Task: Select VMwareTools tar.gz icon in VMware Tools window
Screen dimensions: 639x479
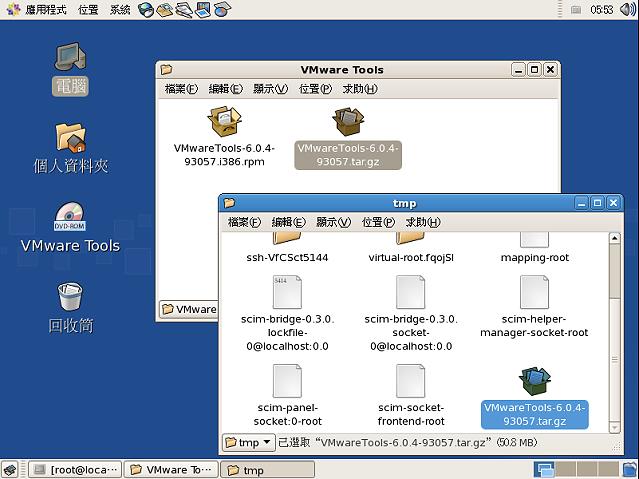Action: (348, 121)
